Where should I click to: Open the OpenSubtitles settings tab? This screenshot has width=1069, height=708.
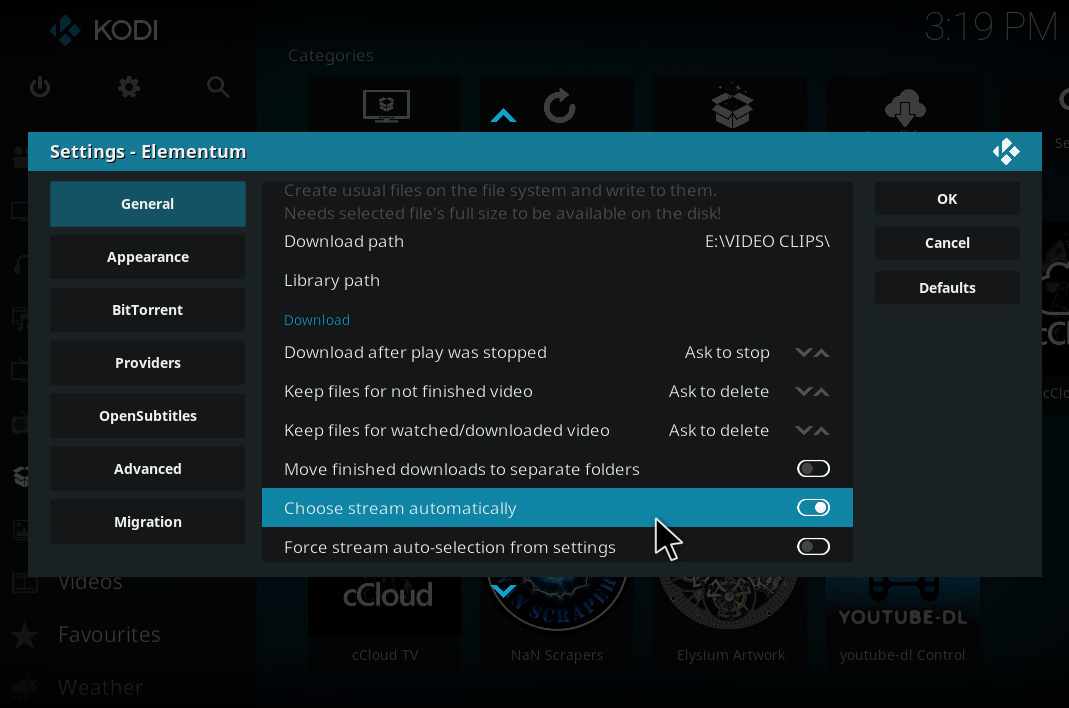147,415
